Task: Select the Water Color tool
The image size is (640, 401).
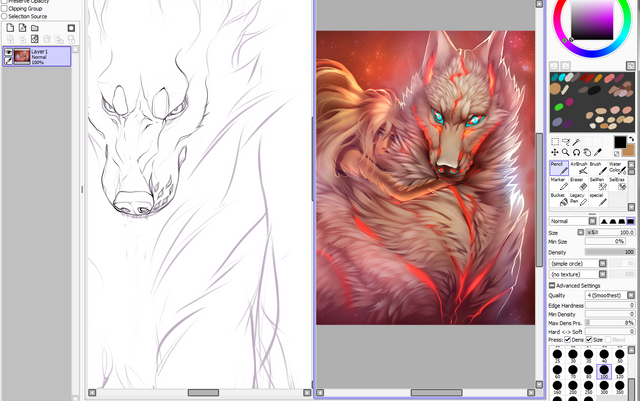Action: (617, 168)
